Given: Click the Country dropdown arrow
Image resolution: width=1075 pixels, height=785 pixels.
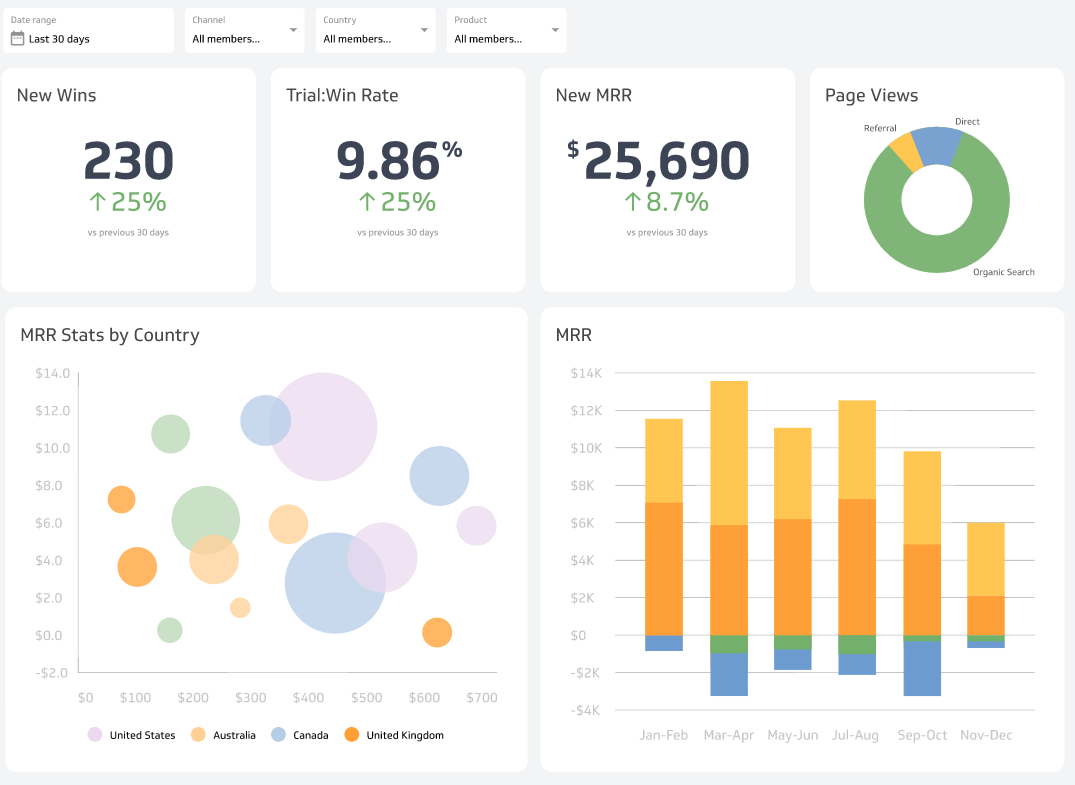Looking at the screenshot, I should coord(424,30).
